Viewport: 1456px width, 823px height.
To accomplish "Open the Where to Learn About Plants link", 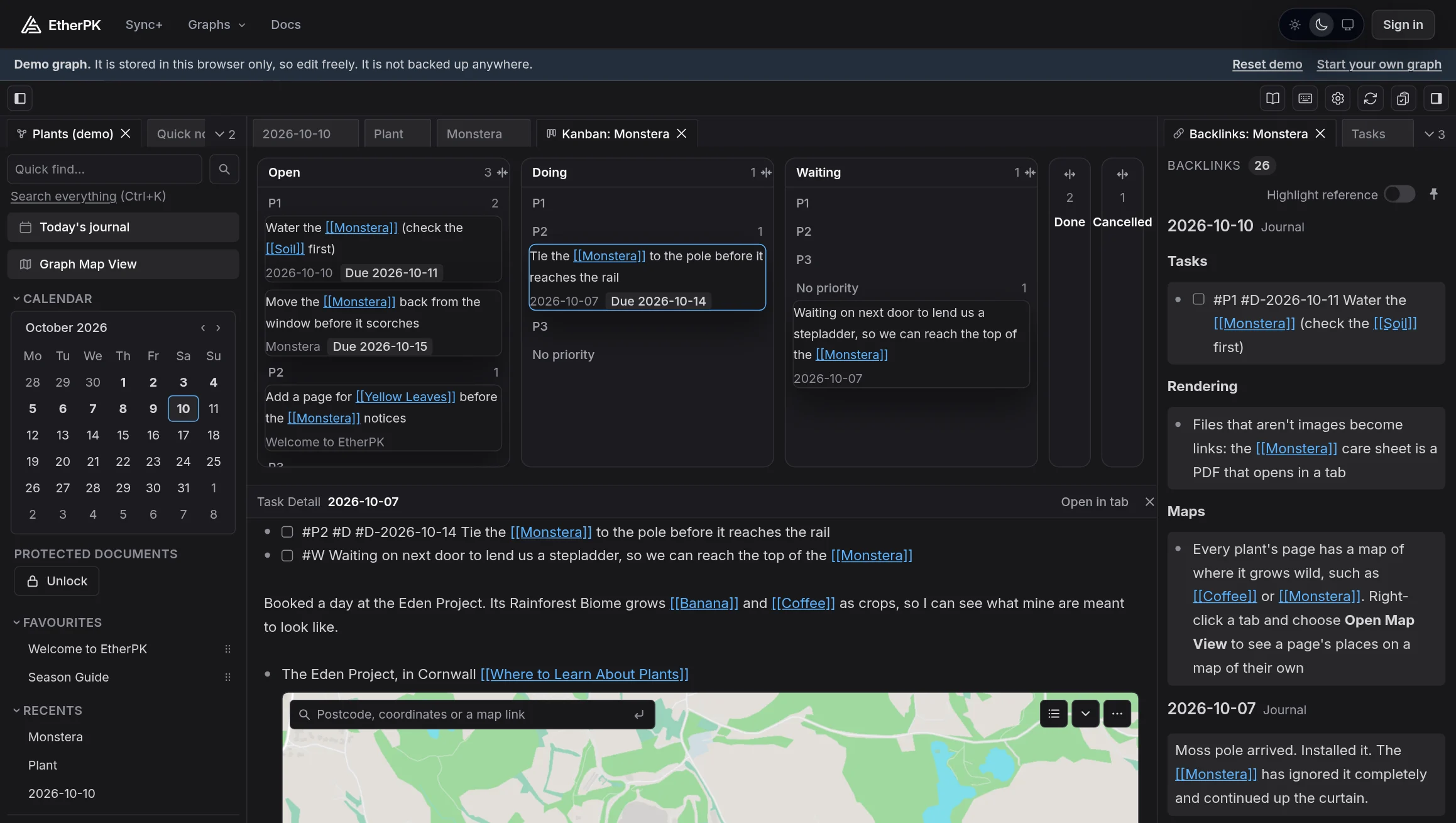I will click(x=584, y=674).
